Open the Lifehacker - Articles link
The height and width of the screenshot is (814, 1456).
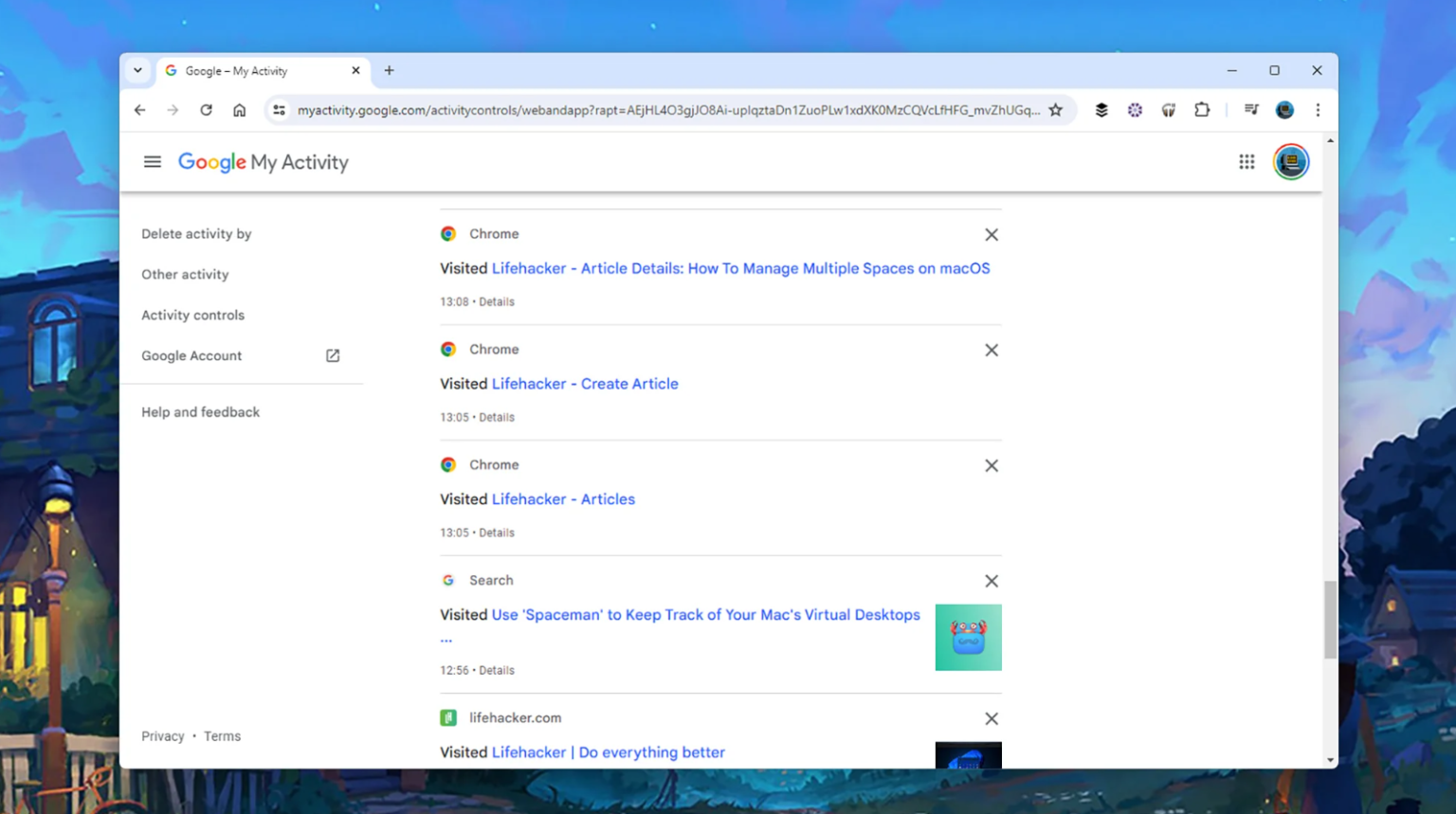(563, 499)
